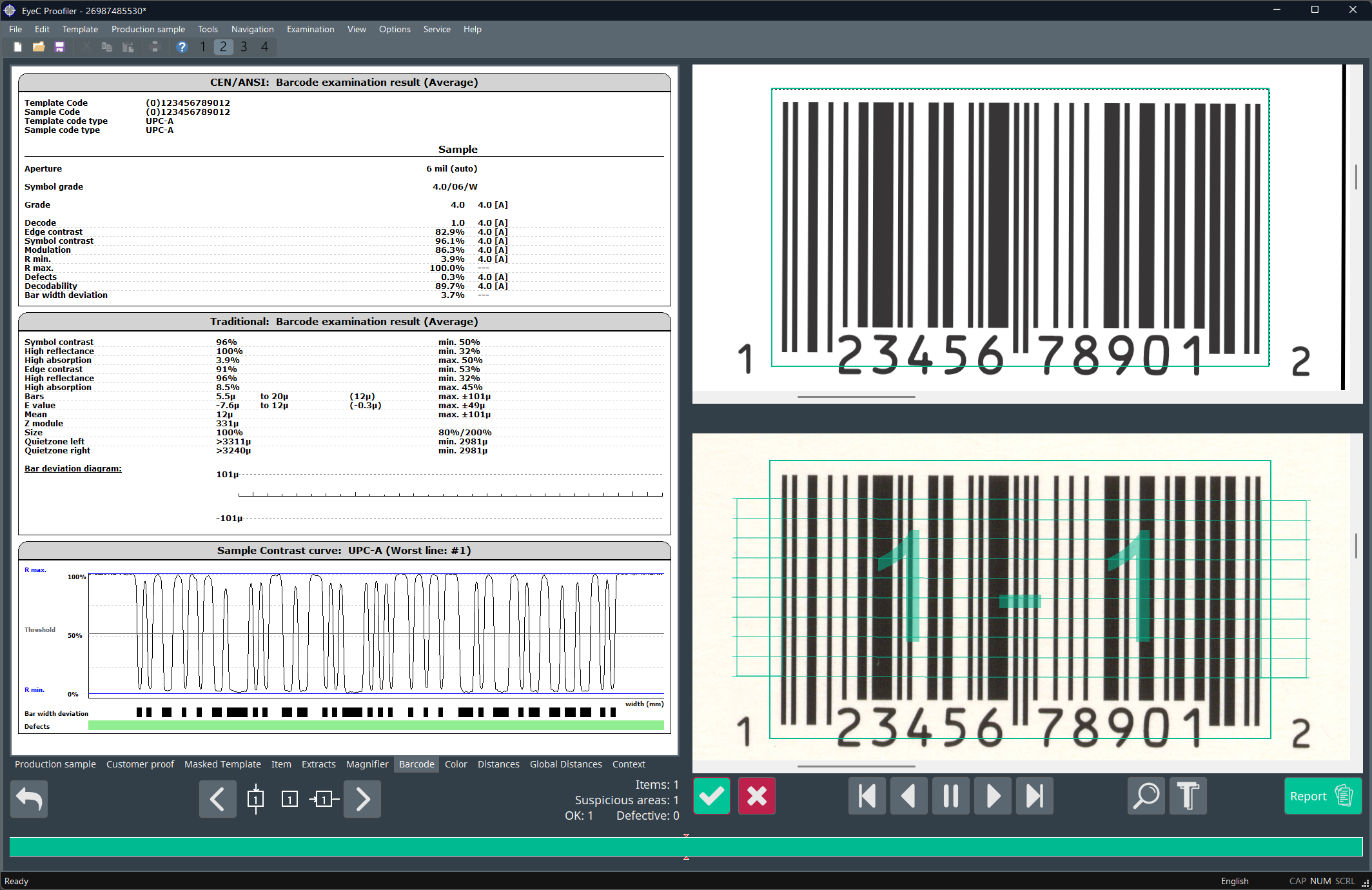Select the plain boxed item view icon

pos(289,800)
